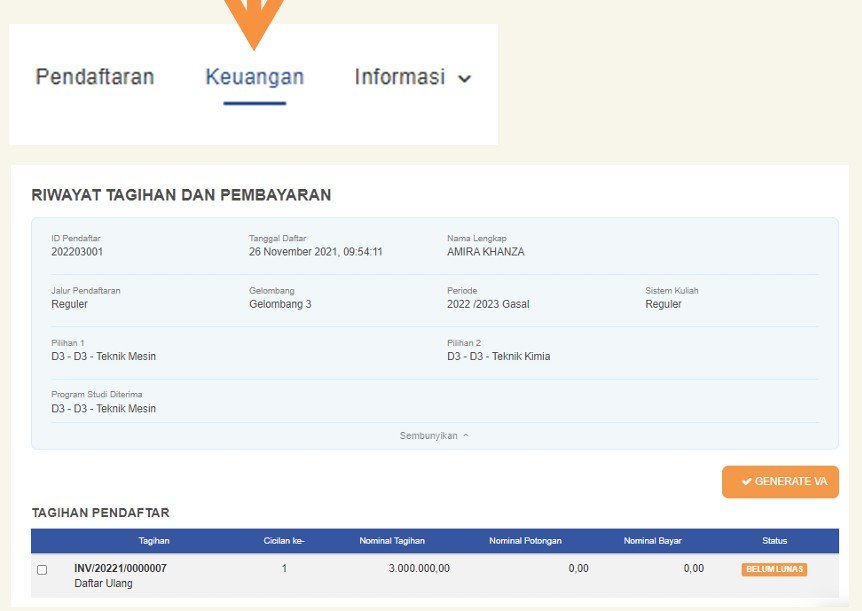Open the Pendaftaran tab

coord(95,77)
